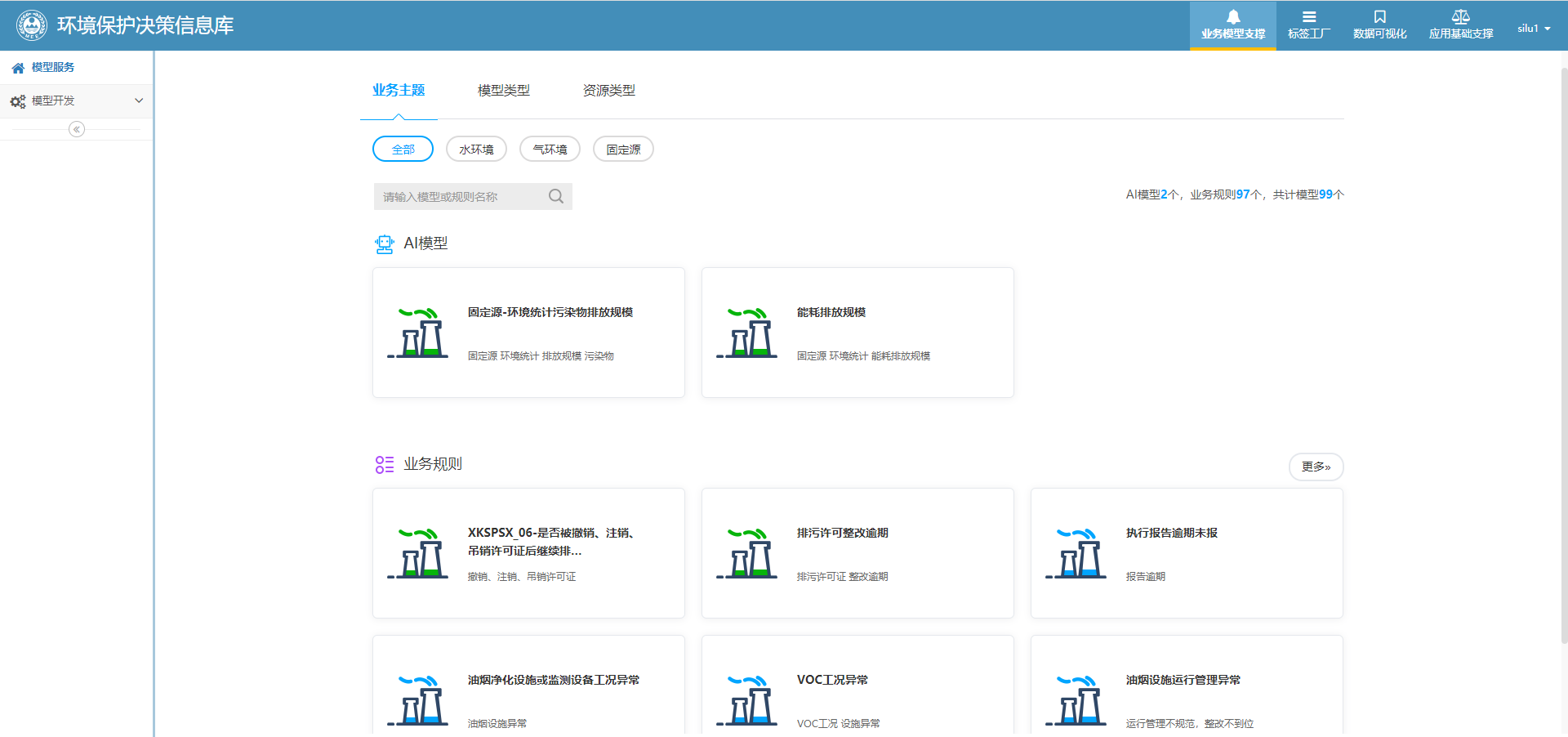Screen dimensions: 1568x737
Task: Click the list icon next to 业务规则
Action: coord(385,464)
